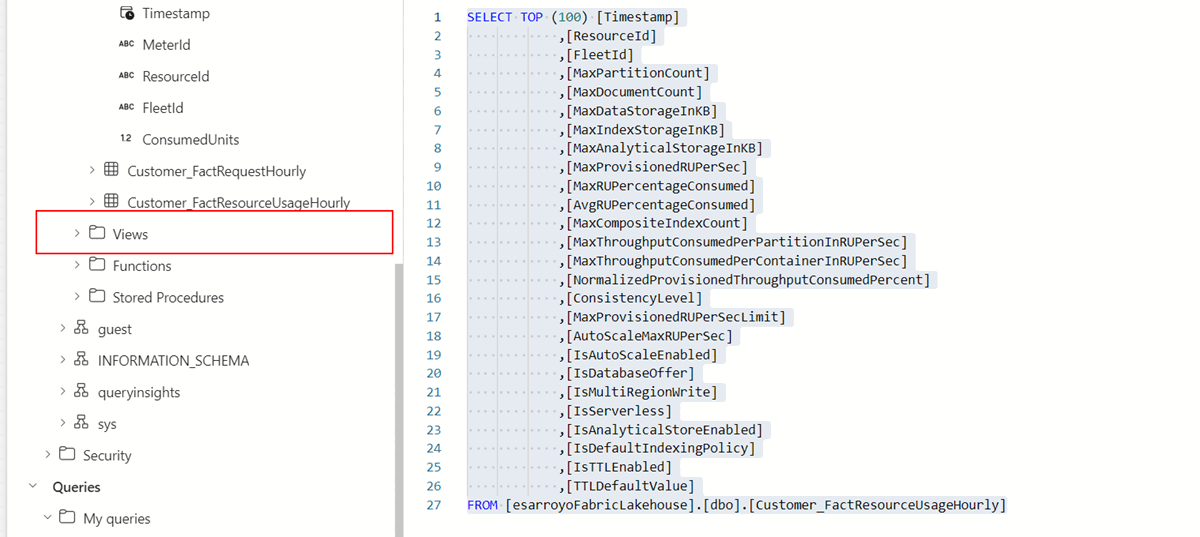Expand the Views folder chevron

point(77,234)
